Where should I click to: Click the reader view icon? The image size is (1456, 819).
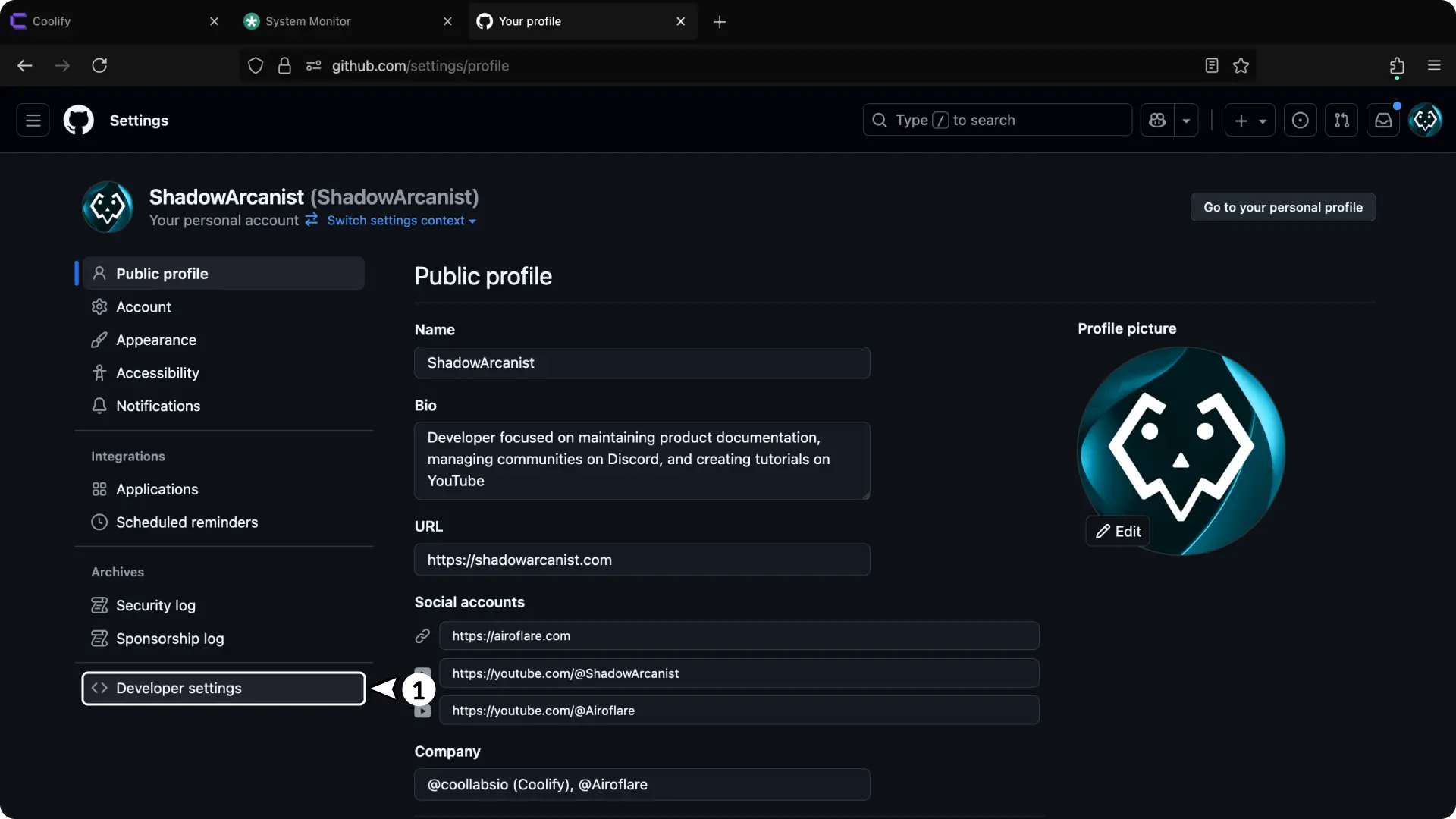[1212, 66]
